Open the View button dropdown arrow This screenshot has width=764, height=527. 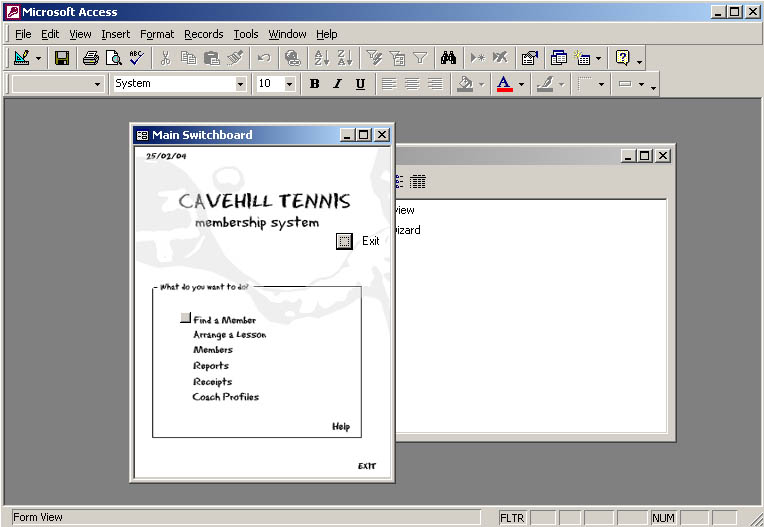click(x=38, y=59)
